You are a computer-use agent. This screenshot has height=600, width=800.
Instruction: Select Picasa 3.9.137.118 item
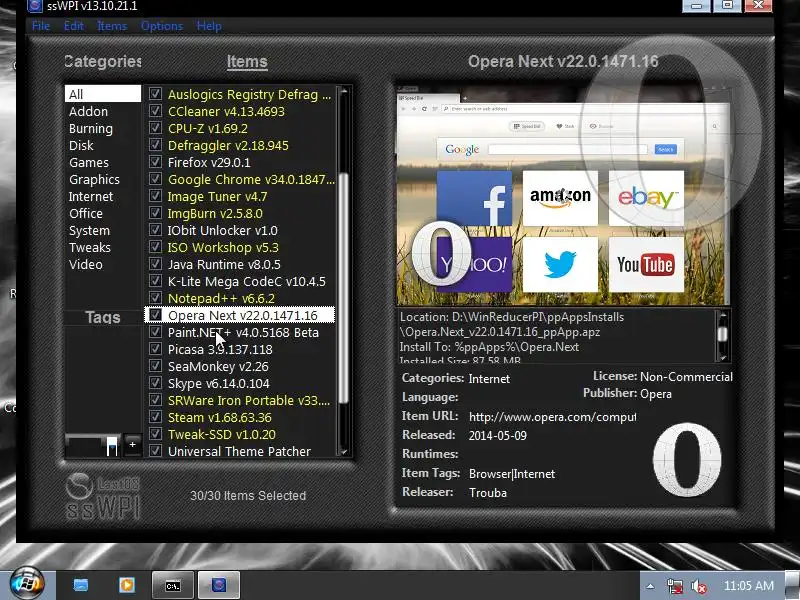point(240,349)
